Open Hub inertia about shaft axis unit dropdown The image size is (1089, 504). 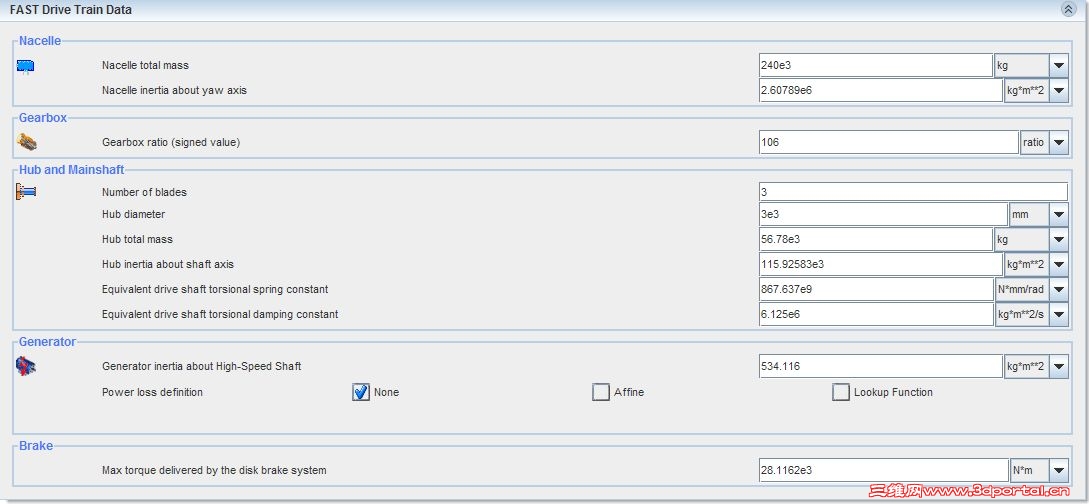(1058, 264)
